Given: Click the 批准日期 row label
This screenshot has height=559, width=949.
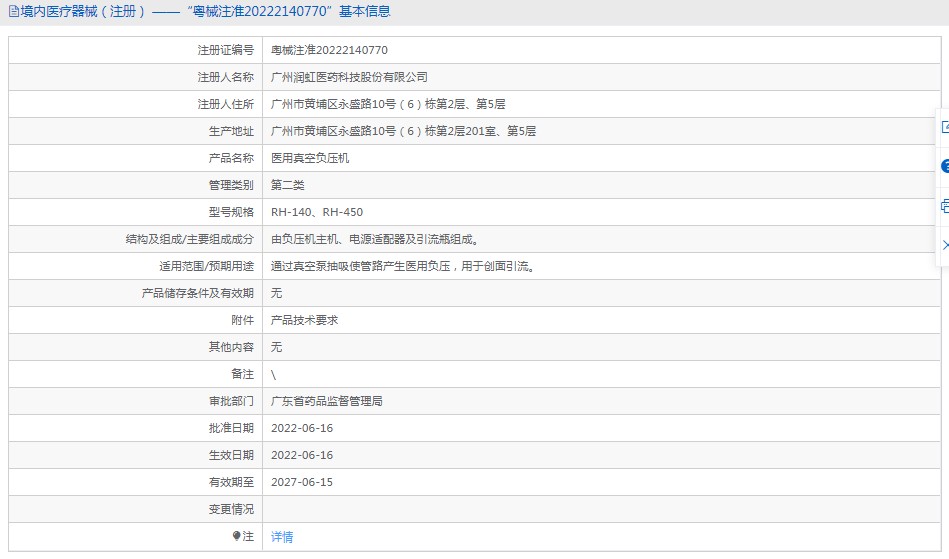Looking at the screenshot, I should 231,428.
